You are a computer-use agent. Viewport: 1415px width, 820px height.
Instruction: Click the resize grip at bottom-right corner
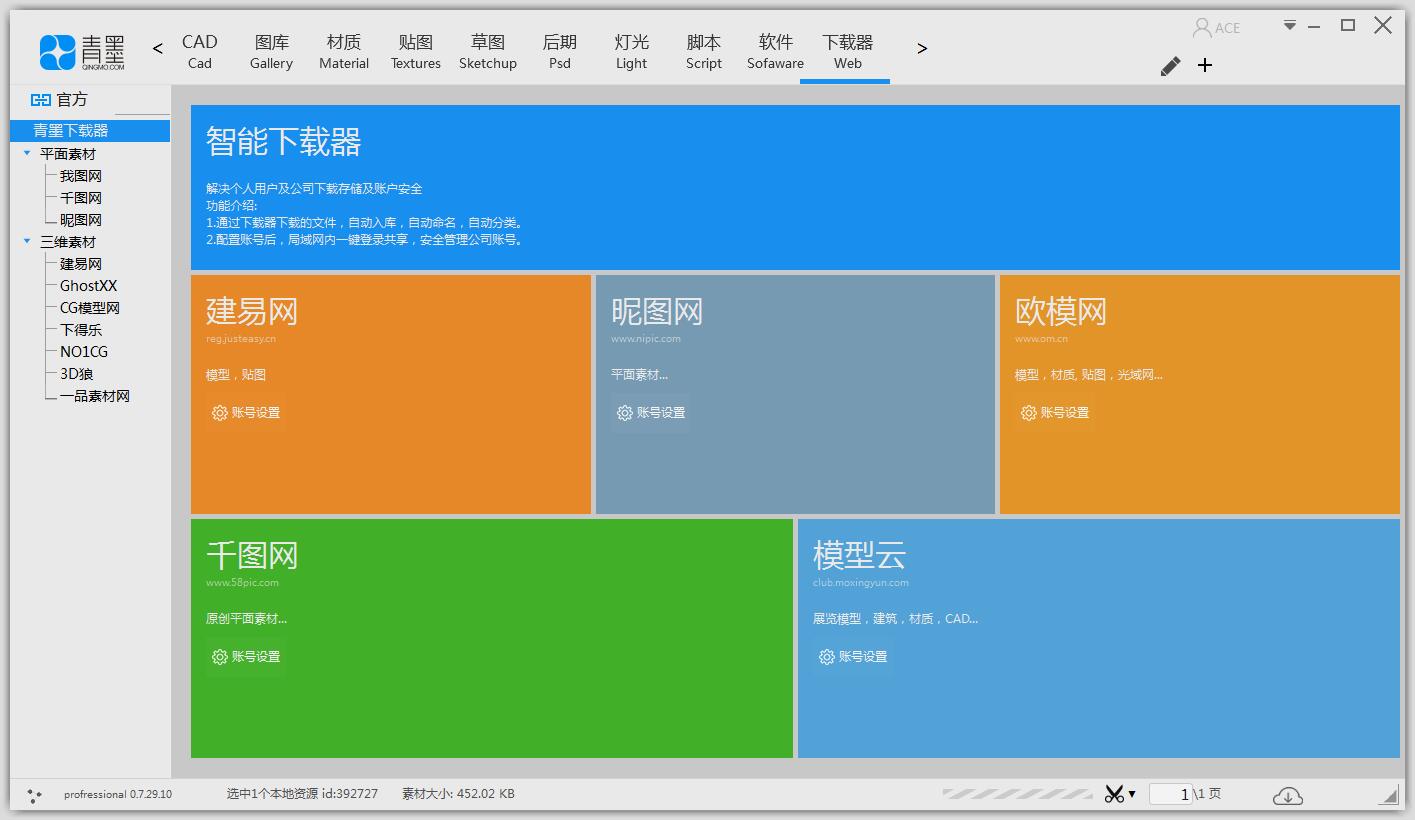click(1389, 796)
